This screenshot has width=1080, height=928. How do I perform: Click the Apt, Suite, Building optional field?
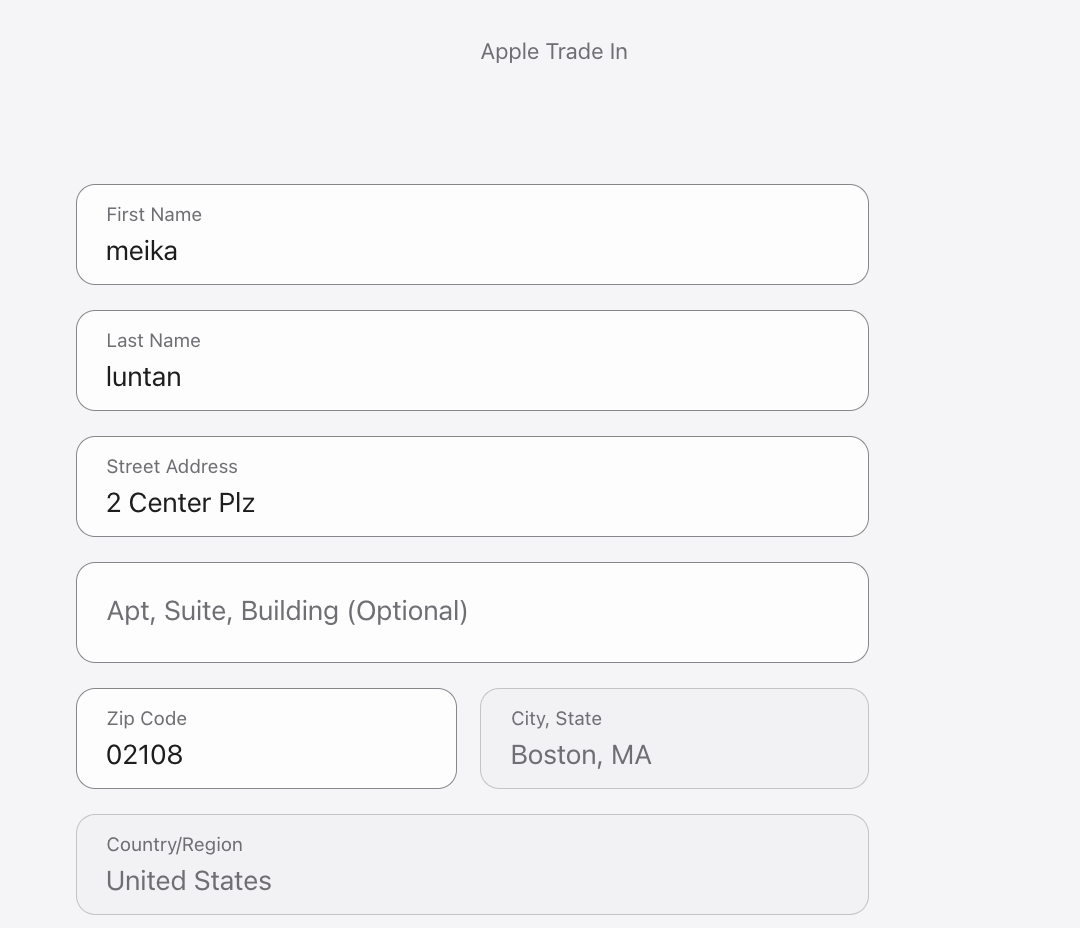[x=472, y=612]
